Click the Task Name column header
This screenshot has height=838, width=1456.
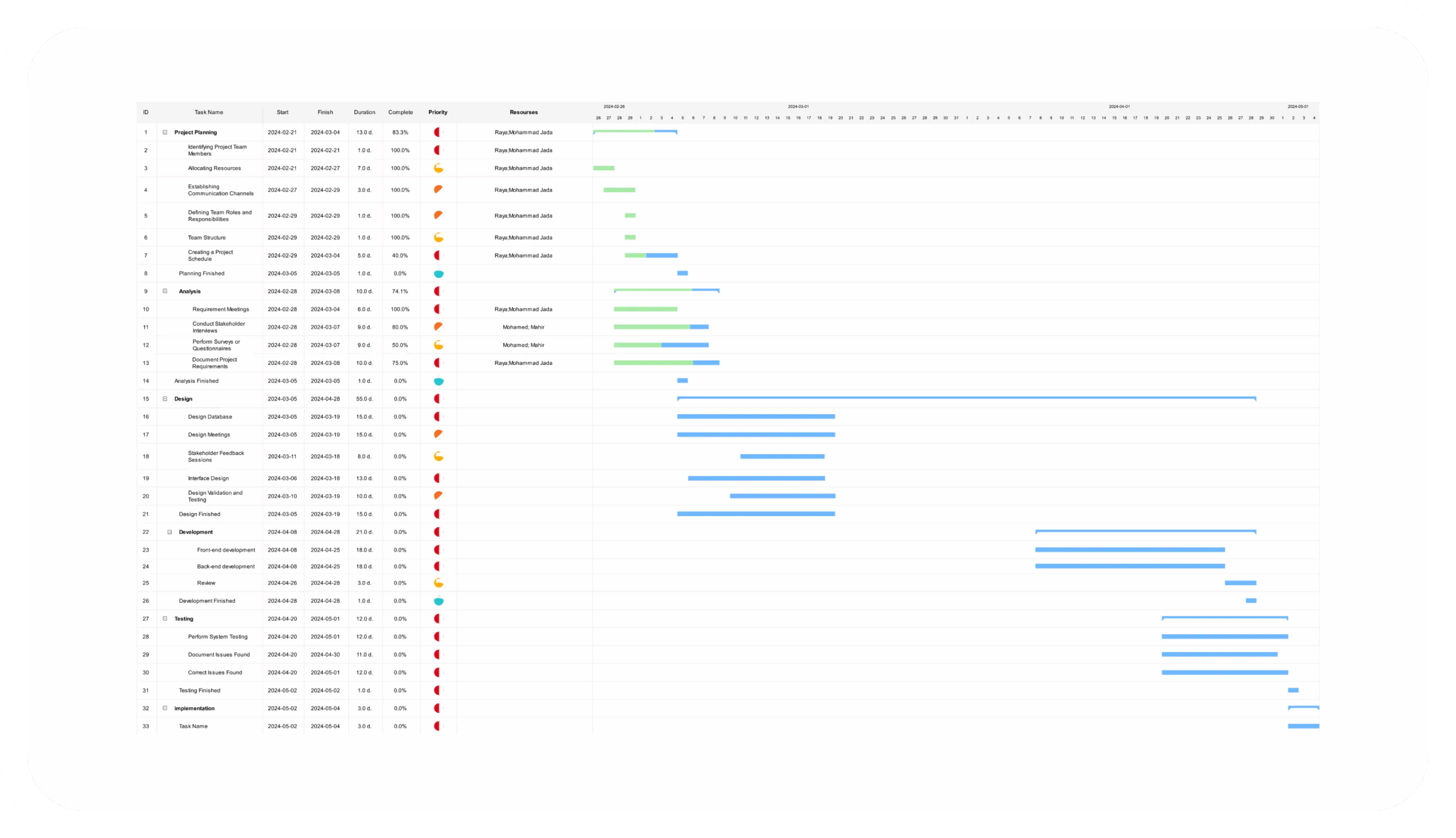tap(208, 112)
